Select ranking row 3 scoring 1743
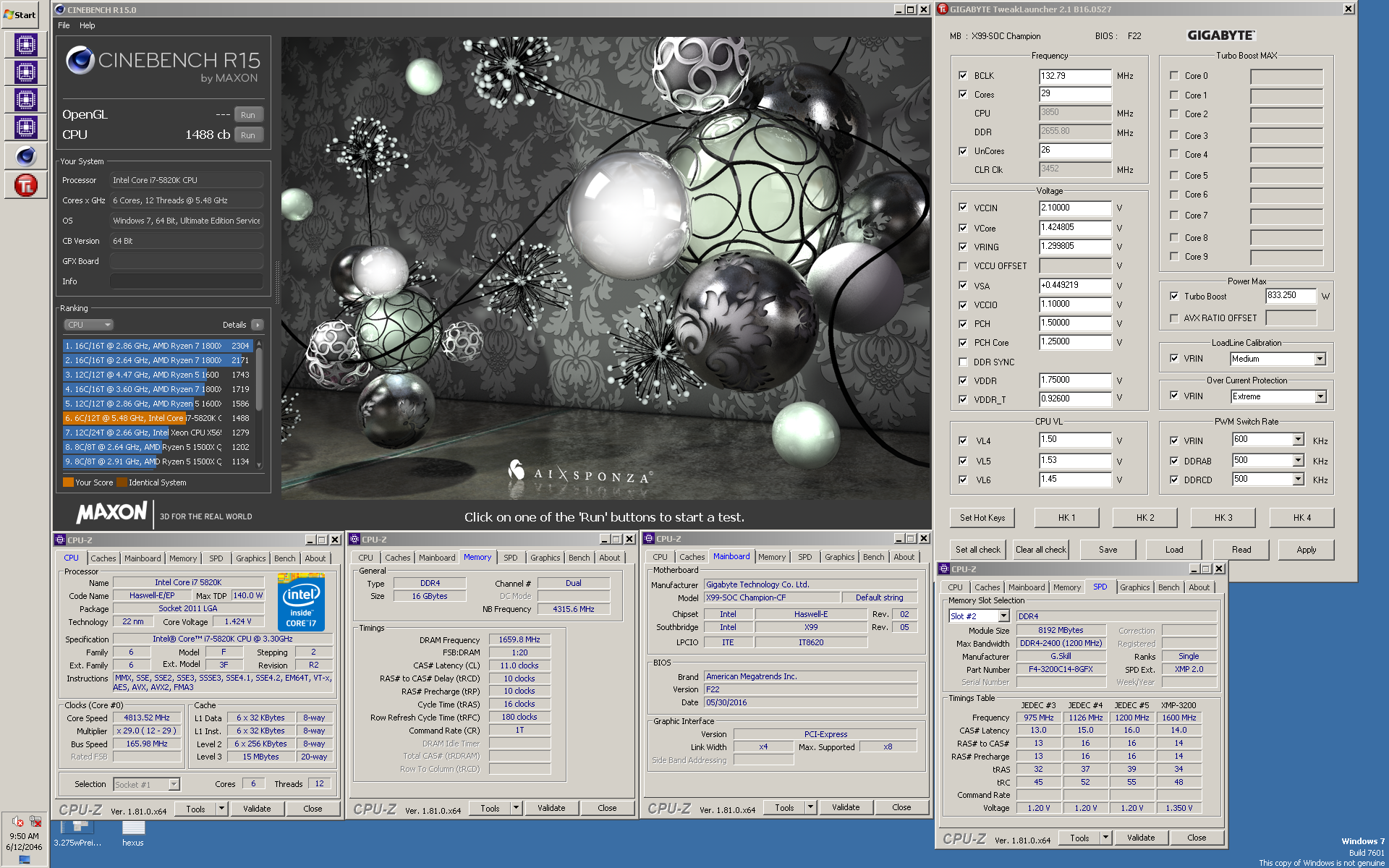 pyautogui.click(x=157, y=375)
